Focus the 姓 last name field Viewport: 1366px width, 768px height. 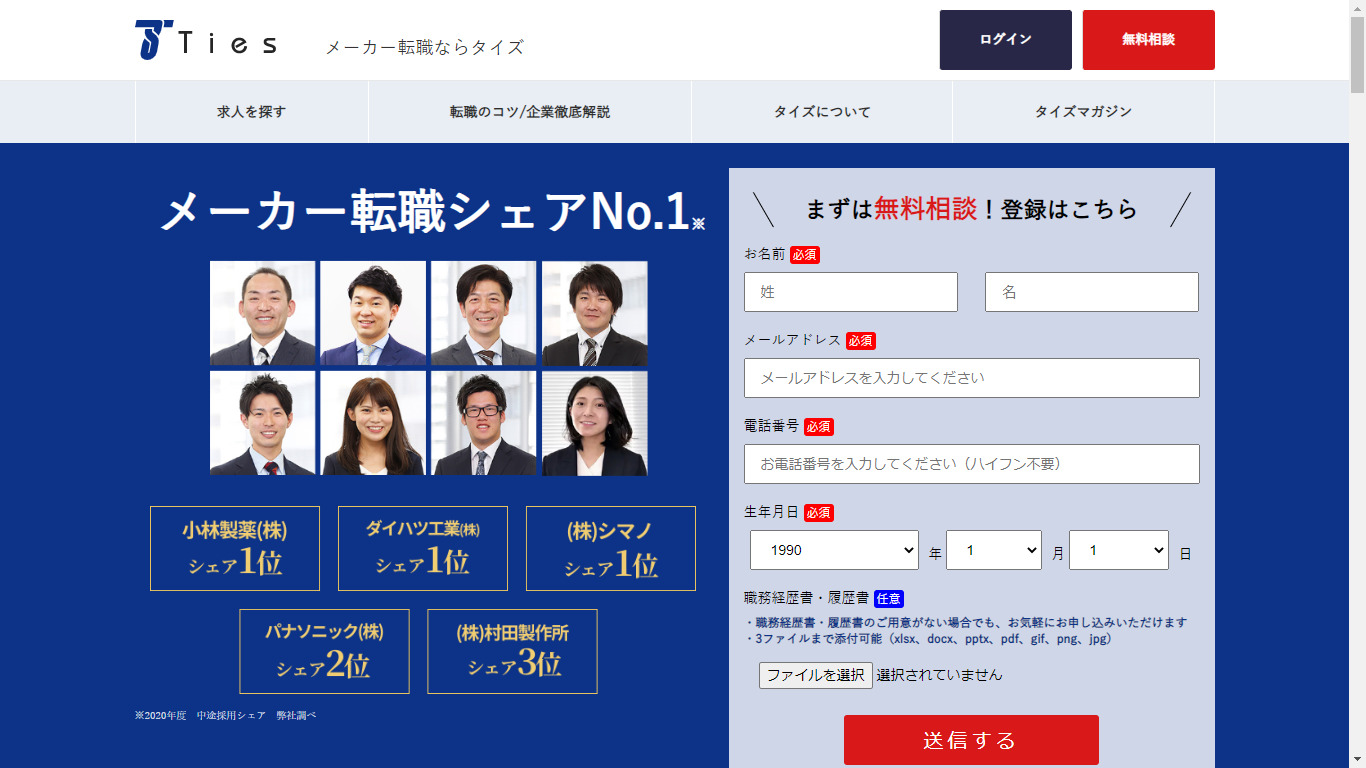[851, 292]
